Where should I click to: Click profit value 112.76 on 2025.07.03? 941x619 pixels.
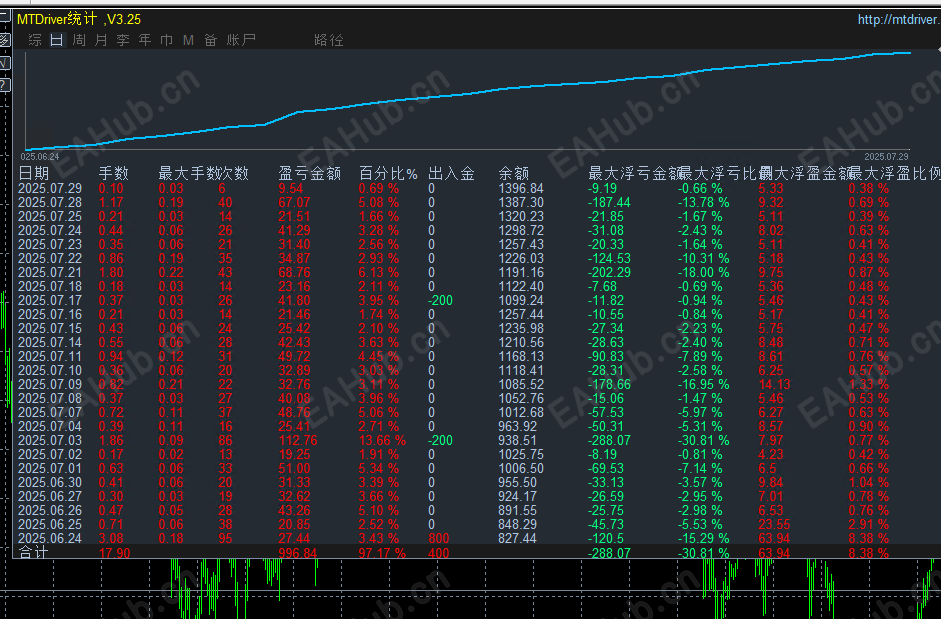(x=298, y=441)
